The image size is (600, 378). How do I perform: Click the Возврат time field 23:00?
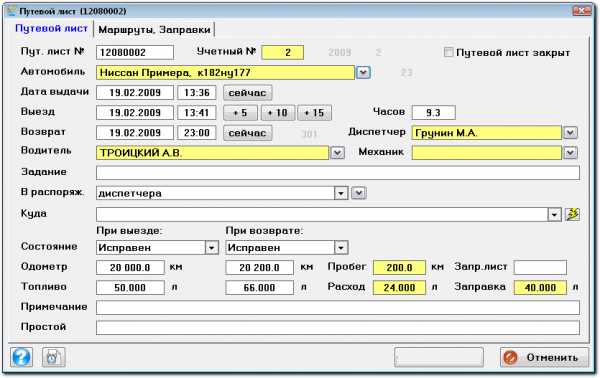click(x=197, y=133)
